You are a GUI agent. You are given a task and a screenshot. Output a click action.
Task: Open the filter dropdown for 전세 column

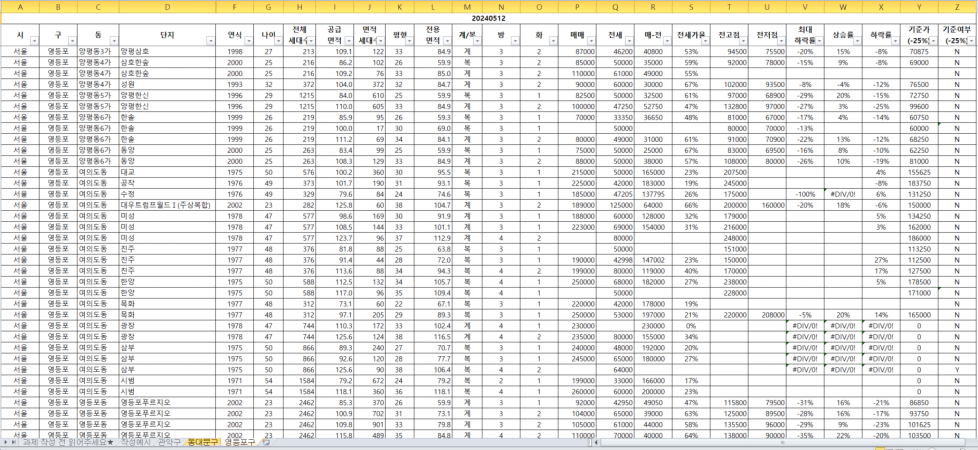pyautogui.click(x=629, y=41)
